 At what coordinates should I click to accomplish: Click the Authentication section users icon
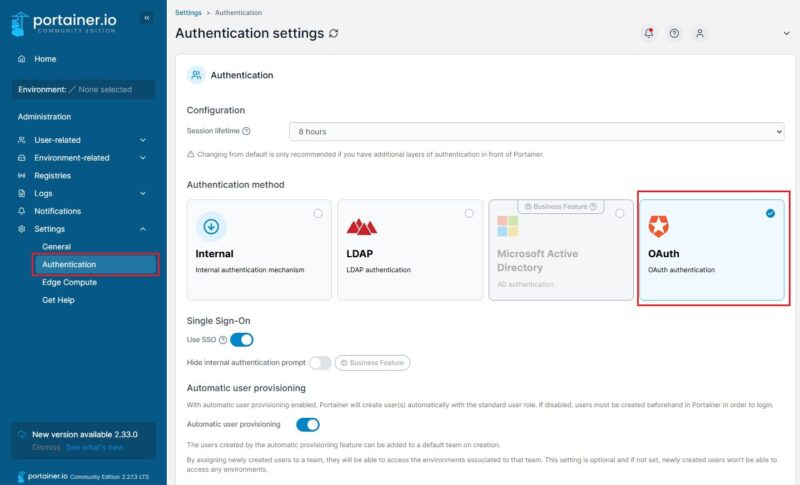196,75
